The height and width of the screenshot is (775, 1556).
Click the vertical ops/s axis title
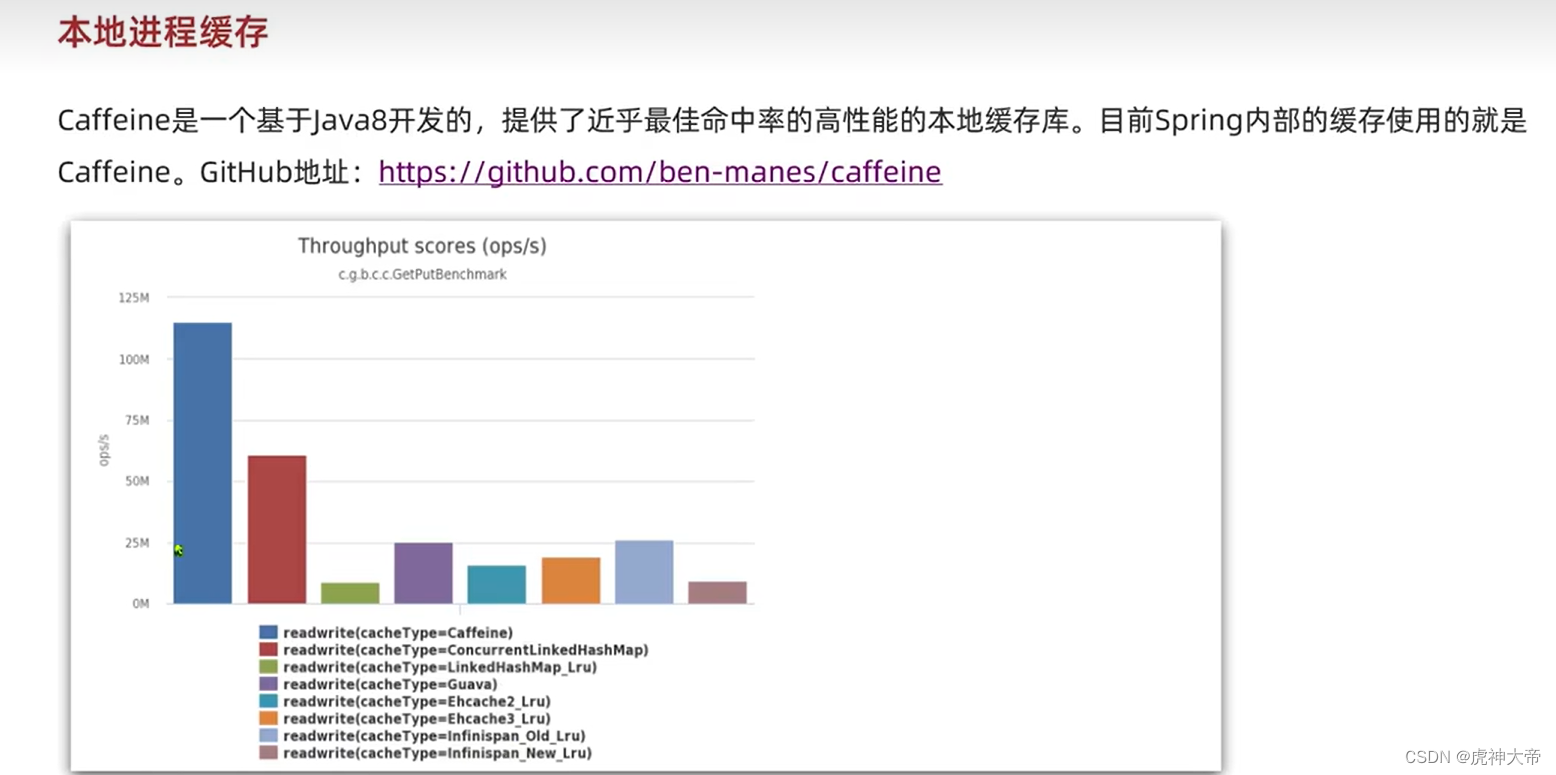coord(104,450)
